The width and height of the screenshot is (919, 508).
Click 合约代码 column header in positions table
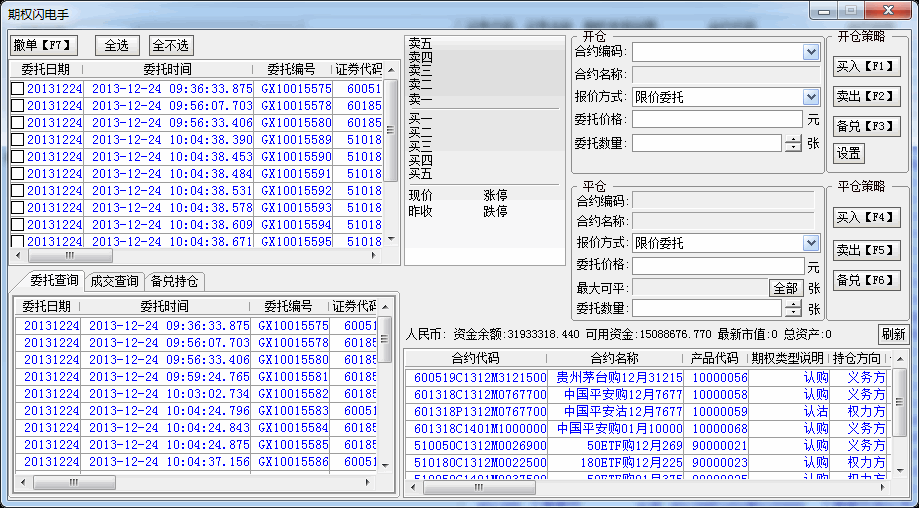475,358
